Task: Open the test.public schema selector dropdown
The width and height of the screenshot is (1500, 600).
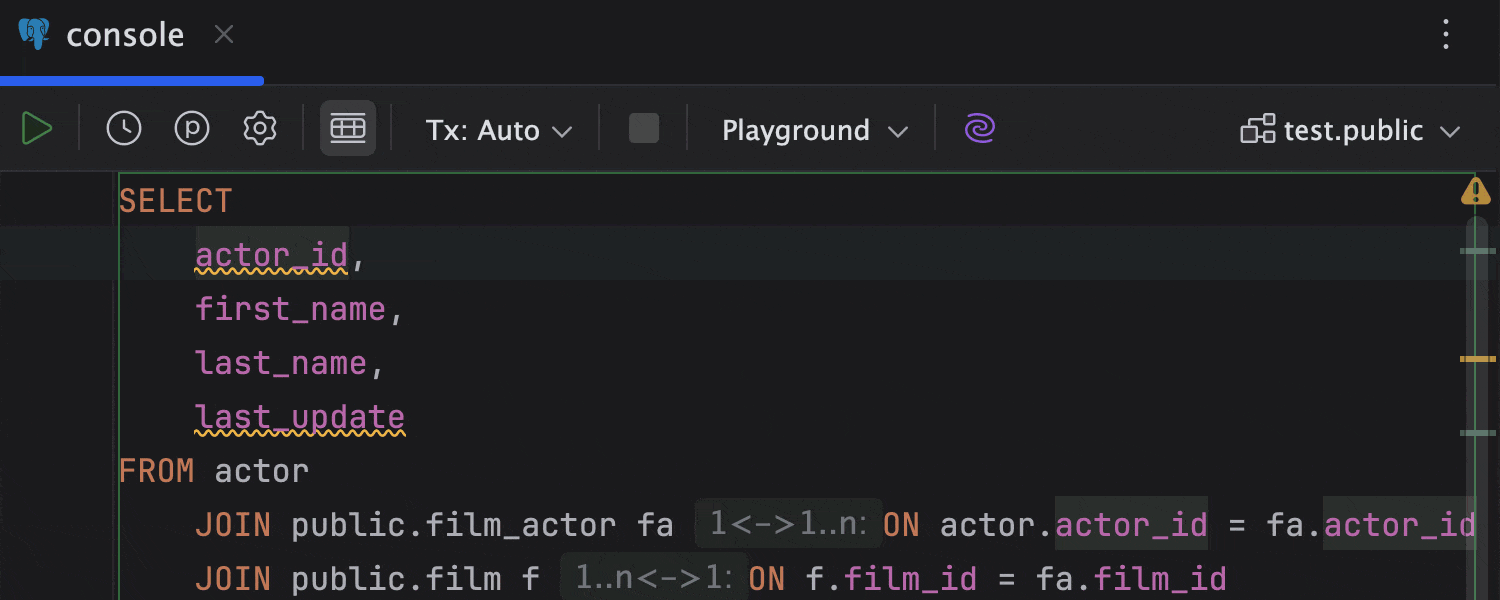Action: click(1351, 130)
